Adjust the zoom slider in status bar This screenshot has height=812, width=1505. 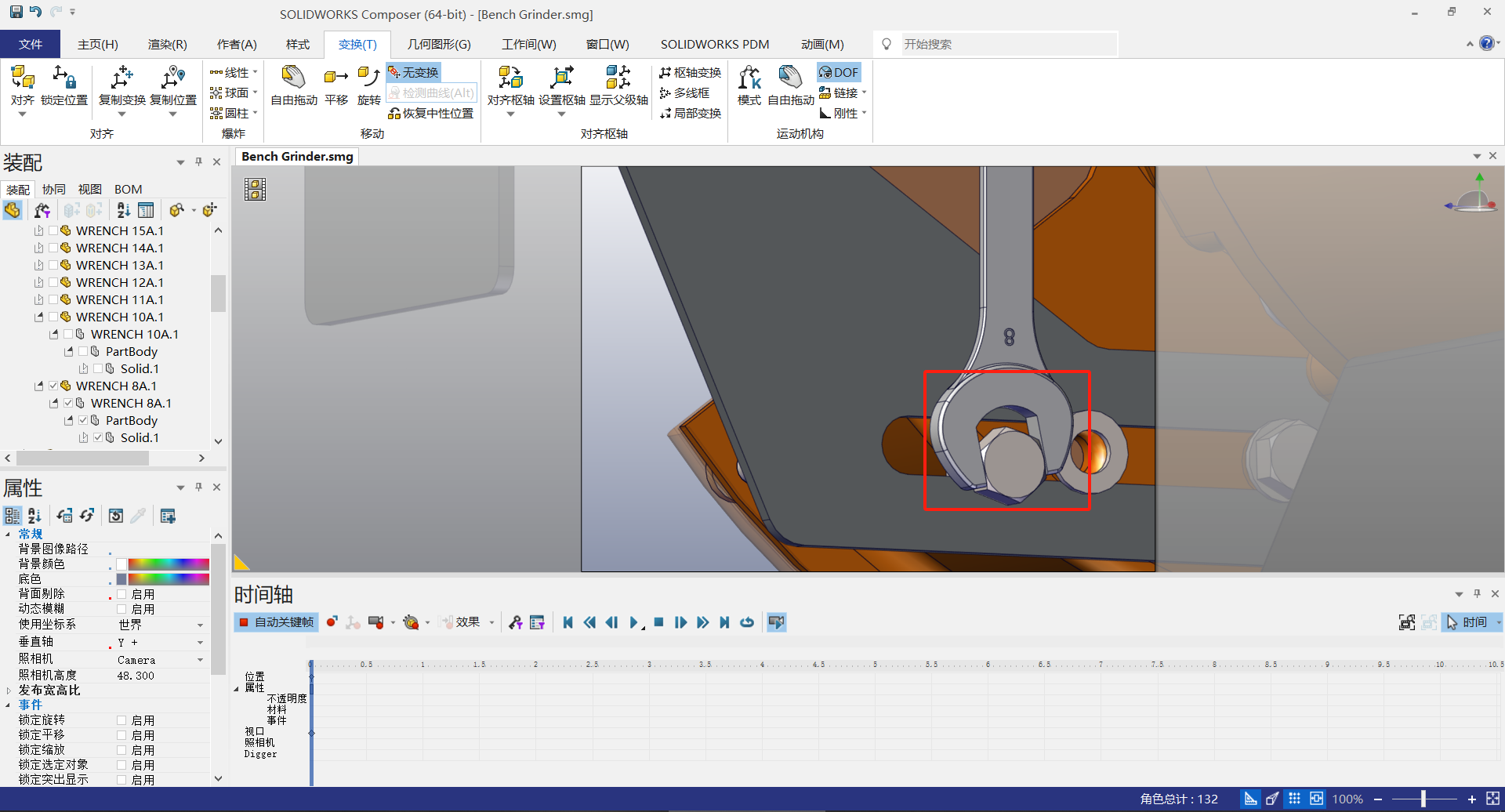(x=1423, y=799)
